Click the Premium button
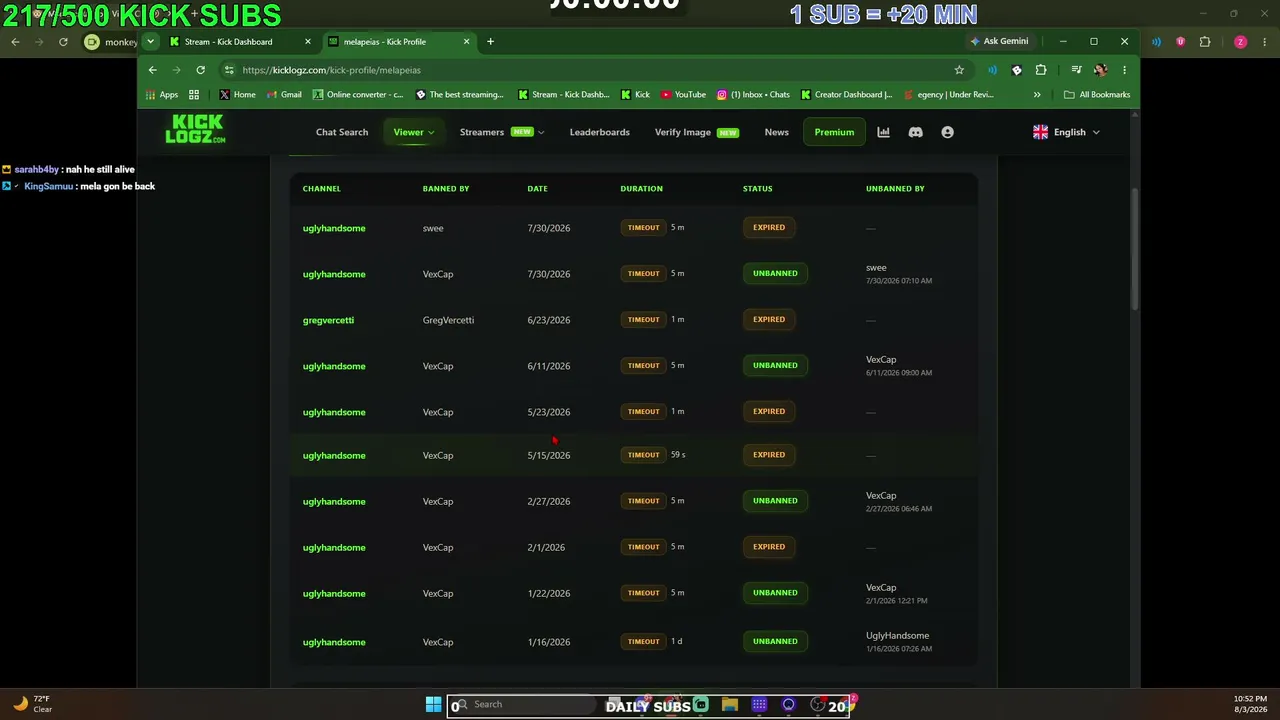The width and height of the screenshot is (1280, 720). (x=834, y=132)
